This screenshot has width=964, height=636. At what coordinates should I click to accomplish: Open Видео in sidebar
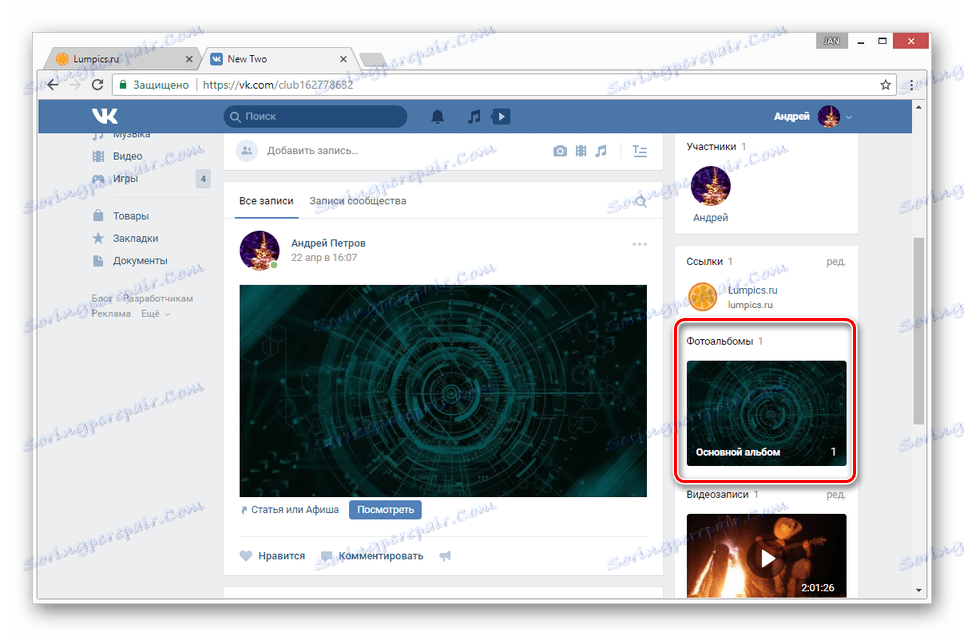pyautogui.click(x=127, y=156)
